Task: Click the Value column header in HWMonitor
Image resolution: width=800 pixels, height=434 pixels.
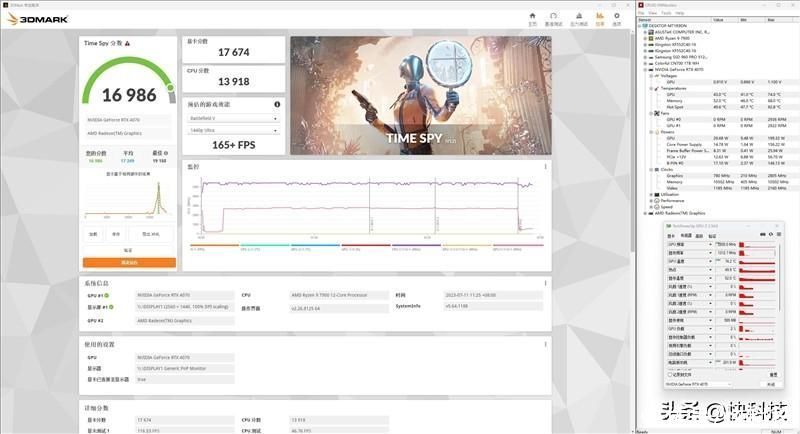Action: [x=724, y=19]
